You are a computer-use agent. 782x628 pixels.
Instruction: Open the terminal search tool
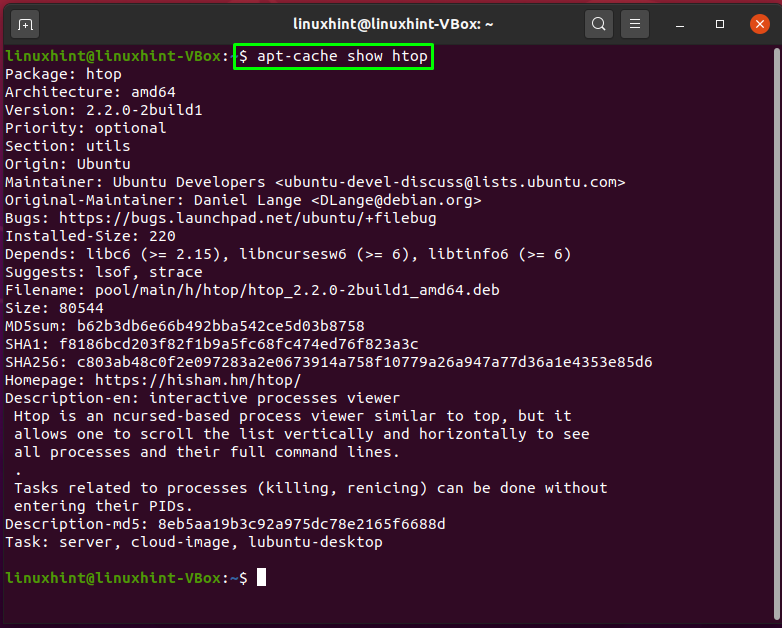598,24
